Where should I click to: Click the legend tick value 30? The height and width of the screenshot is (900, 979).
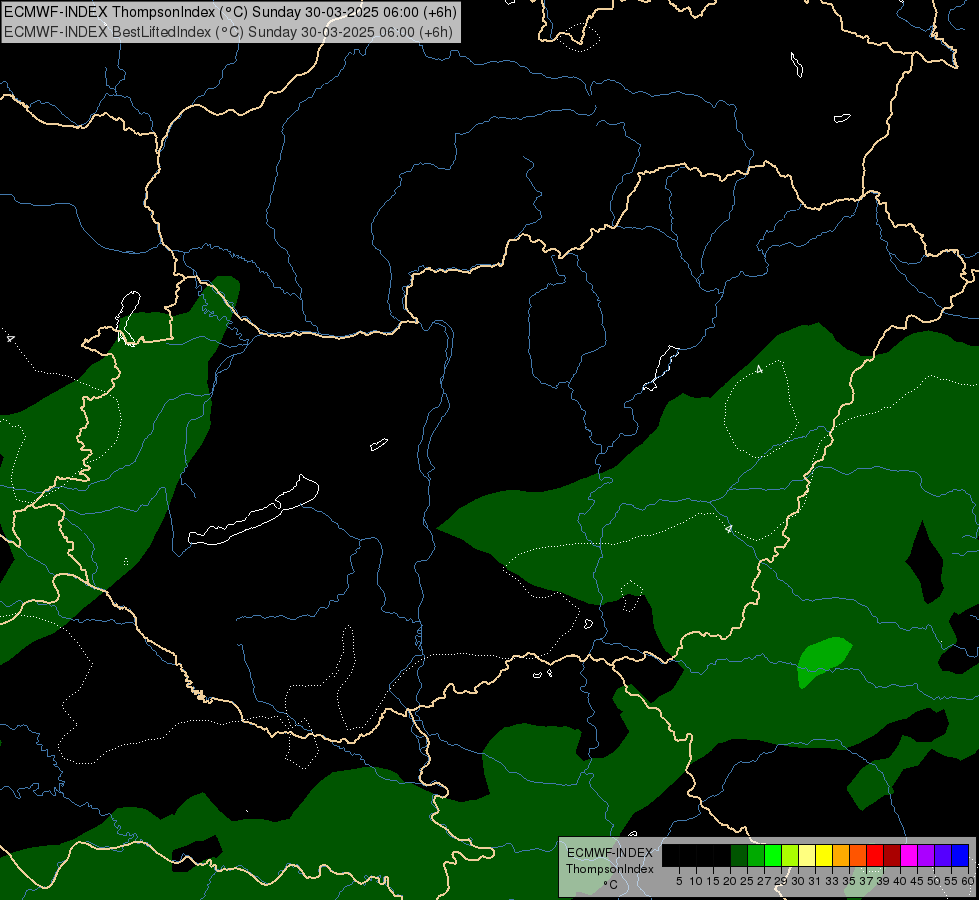[798, 881]
